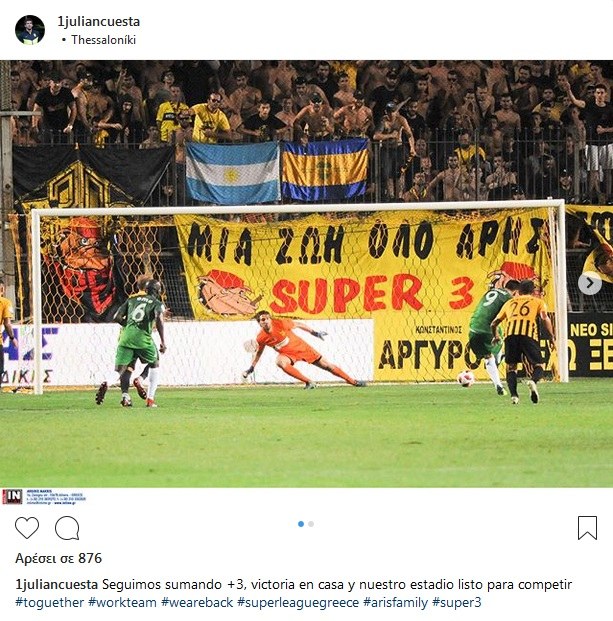This screenshot has height=621, width=613.
Task: Like the post with the heart icon
Action: click(x=27, y=528)
